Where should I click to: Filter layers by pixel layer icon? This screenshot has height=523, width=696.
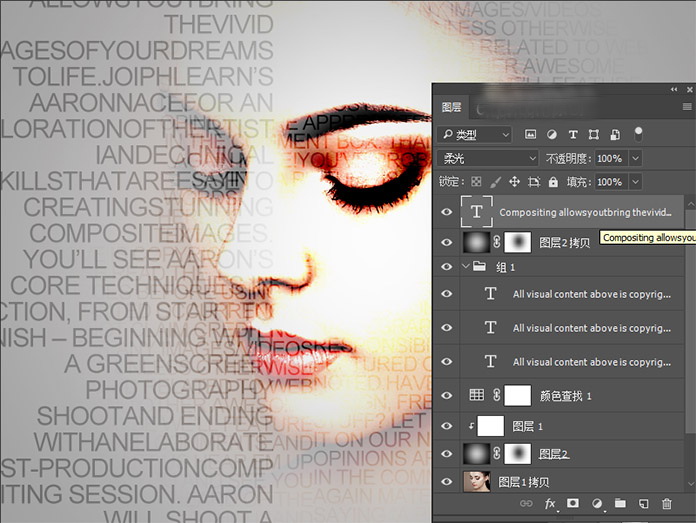tap(530, 134)
